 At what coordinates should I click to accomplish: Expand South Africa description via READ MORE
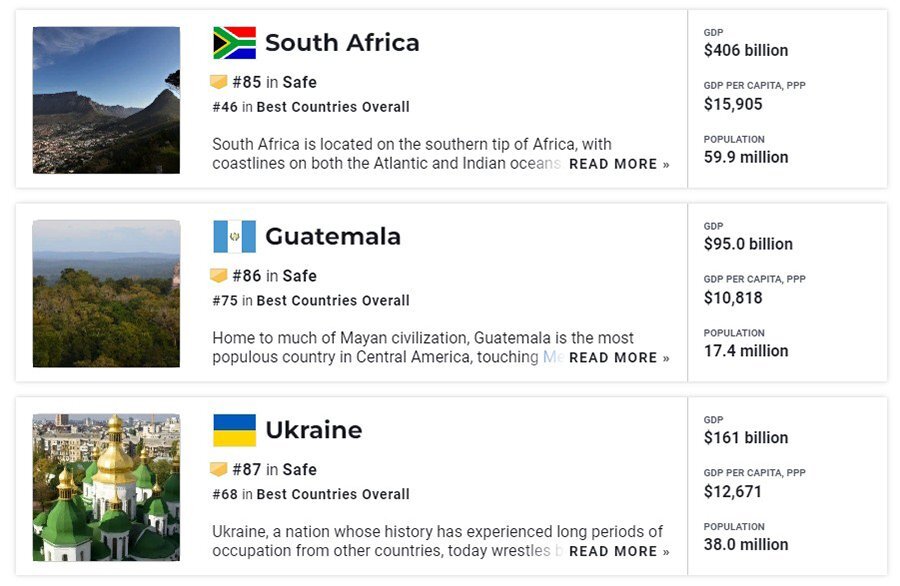pos(619,164)
